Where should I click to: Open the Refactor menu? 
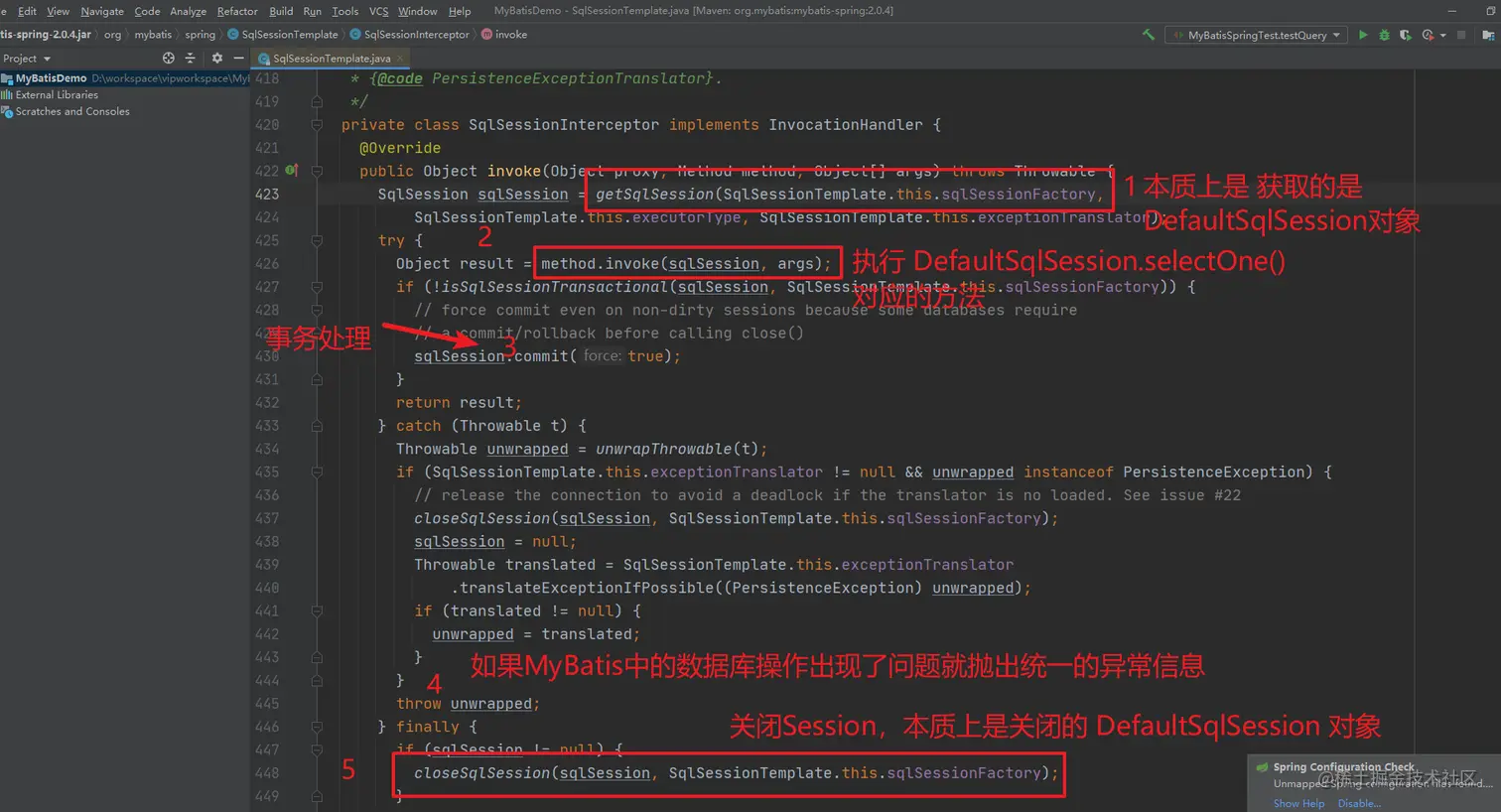tap(237, 11)
